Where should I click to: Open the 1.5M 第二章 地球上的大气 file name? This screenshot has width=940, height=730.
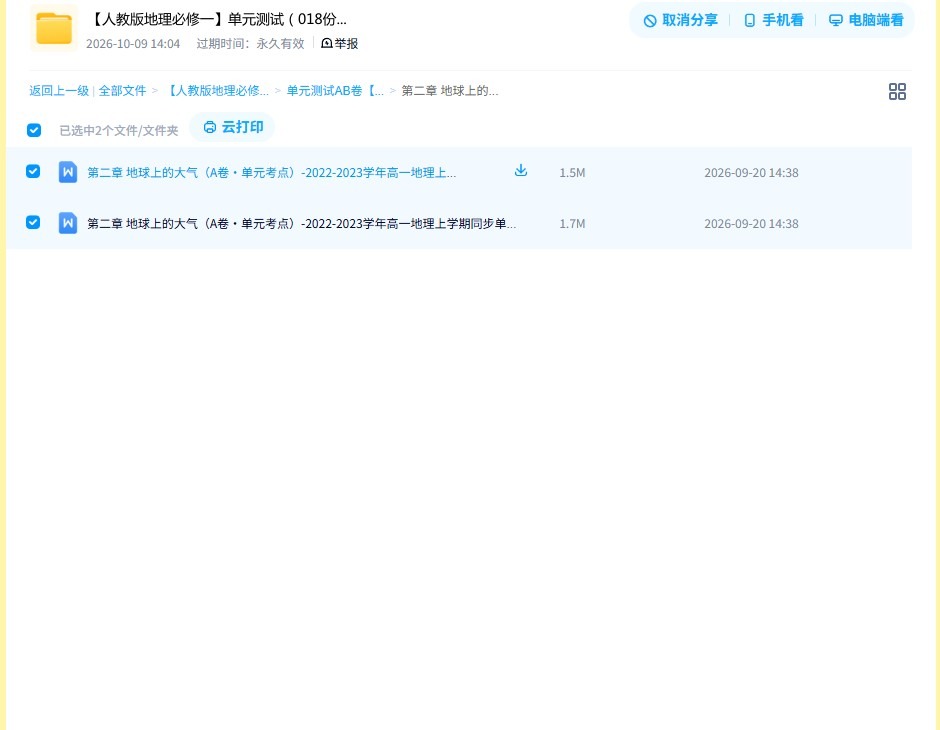point(272,173)
